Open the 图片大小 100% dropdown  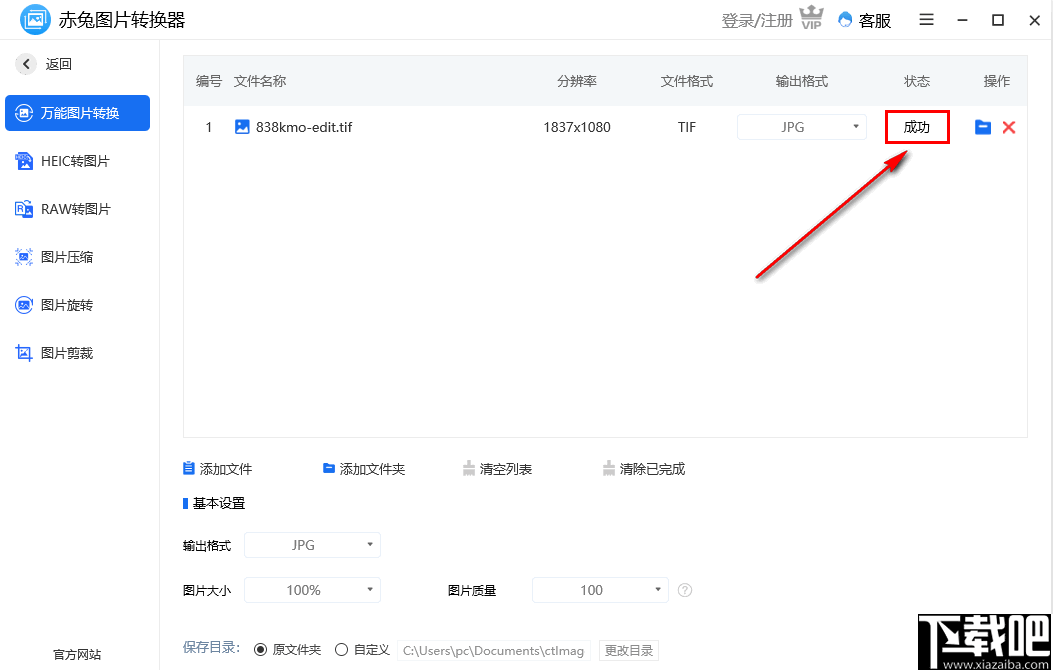(311, 590)
